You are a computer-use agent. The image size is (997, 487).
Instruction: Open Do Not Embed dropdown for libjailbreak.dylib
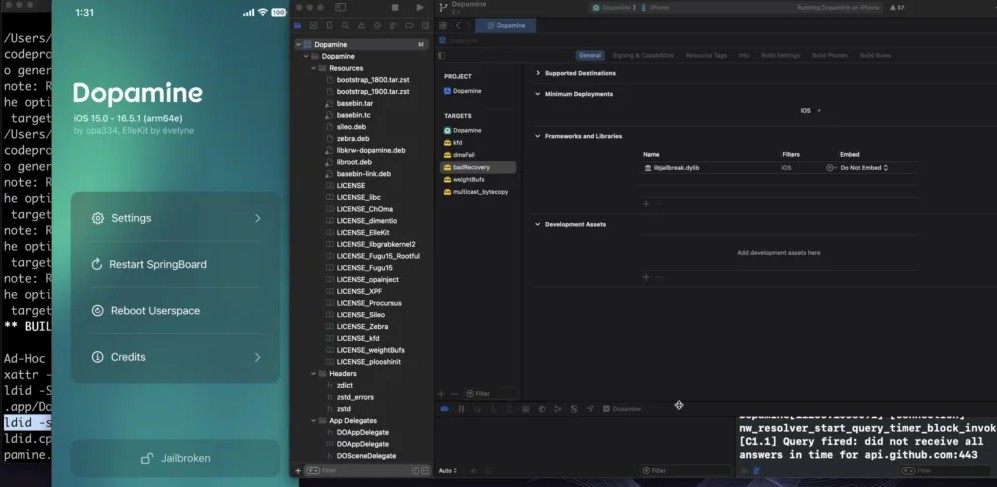[x=864, y=168]
